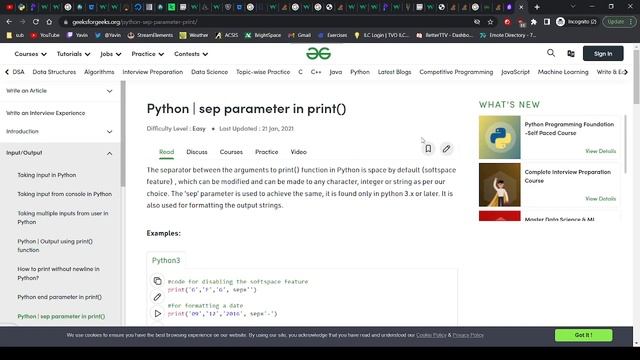The width and height of the screenshot is (640, 360).
Task: Open Weather bookmark
Action: pos(193,35)
